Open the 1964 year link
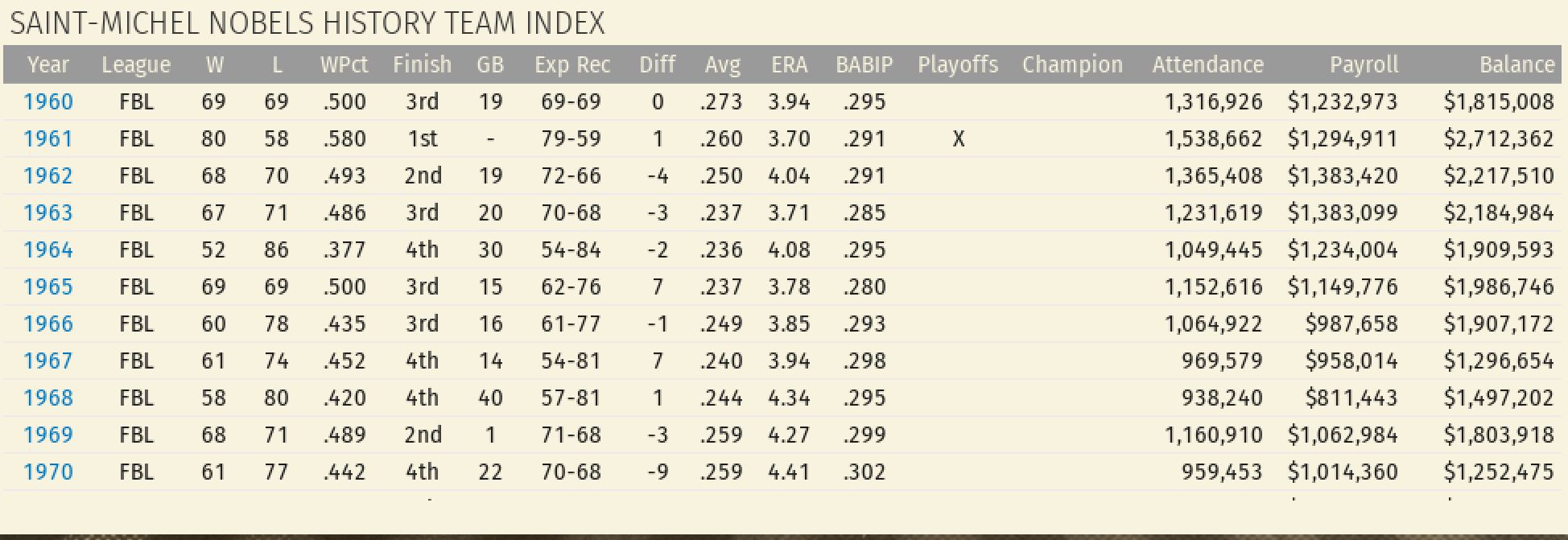This screenshot has height=540, width=1568. click(x=48, y=250)
